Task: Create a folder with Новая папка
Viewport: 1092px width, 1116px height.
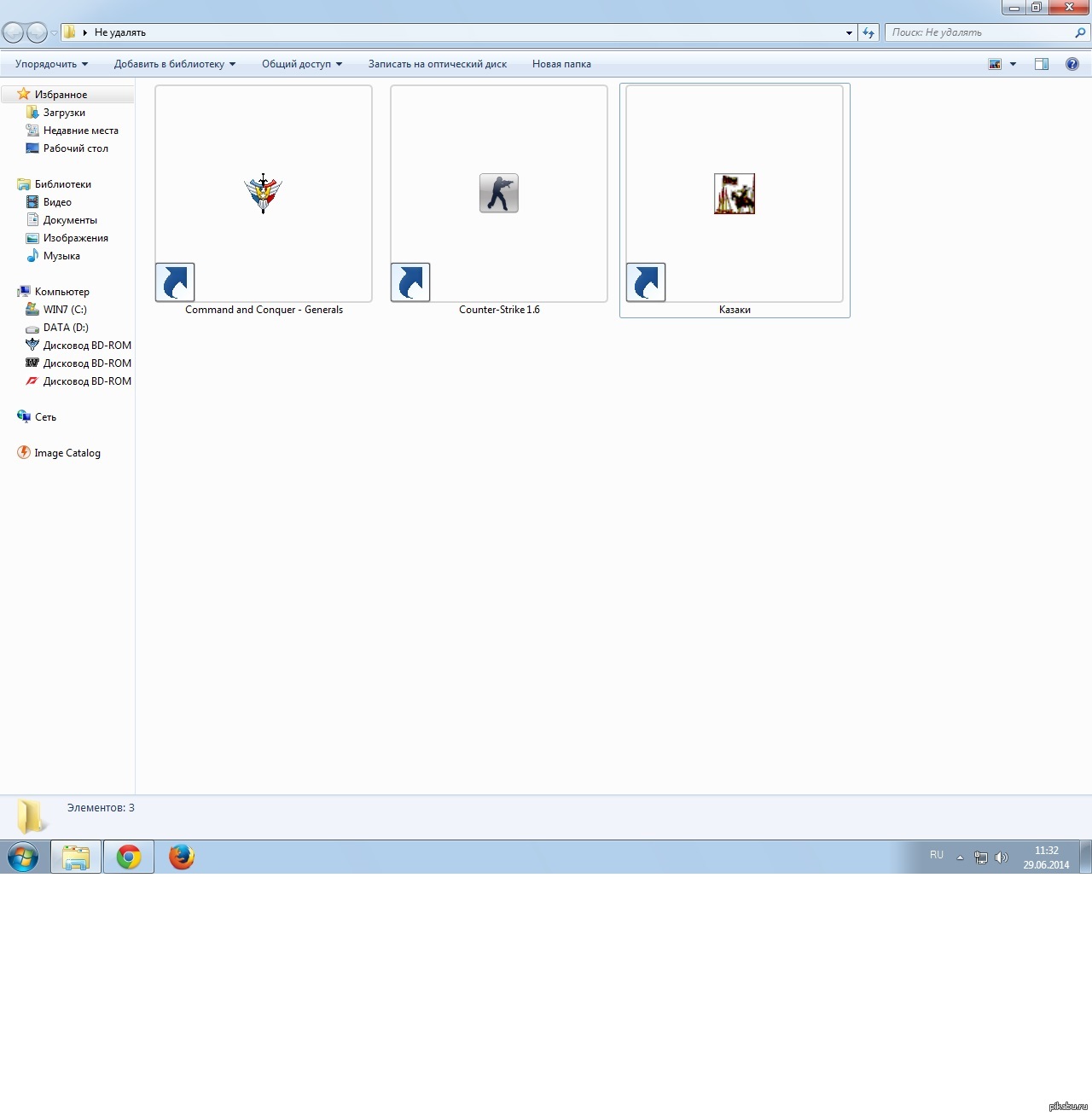Action: pyautogui.click(x=561, y=64)
